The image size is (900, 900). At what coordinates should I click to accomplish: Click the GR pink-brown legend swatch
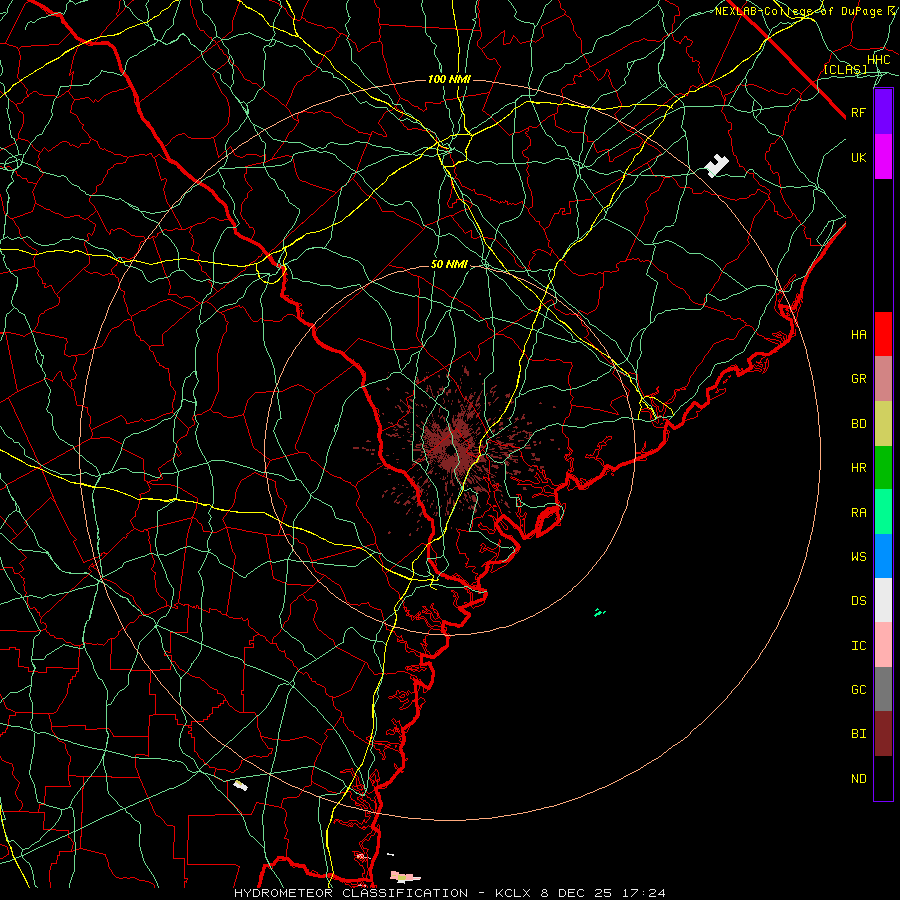pyautogui.click(x=883, y=378)
